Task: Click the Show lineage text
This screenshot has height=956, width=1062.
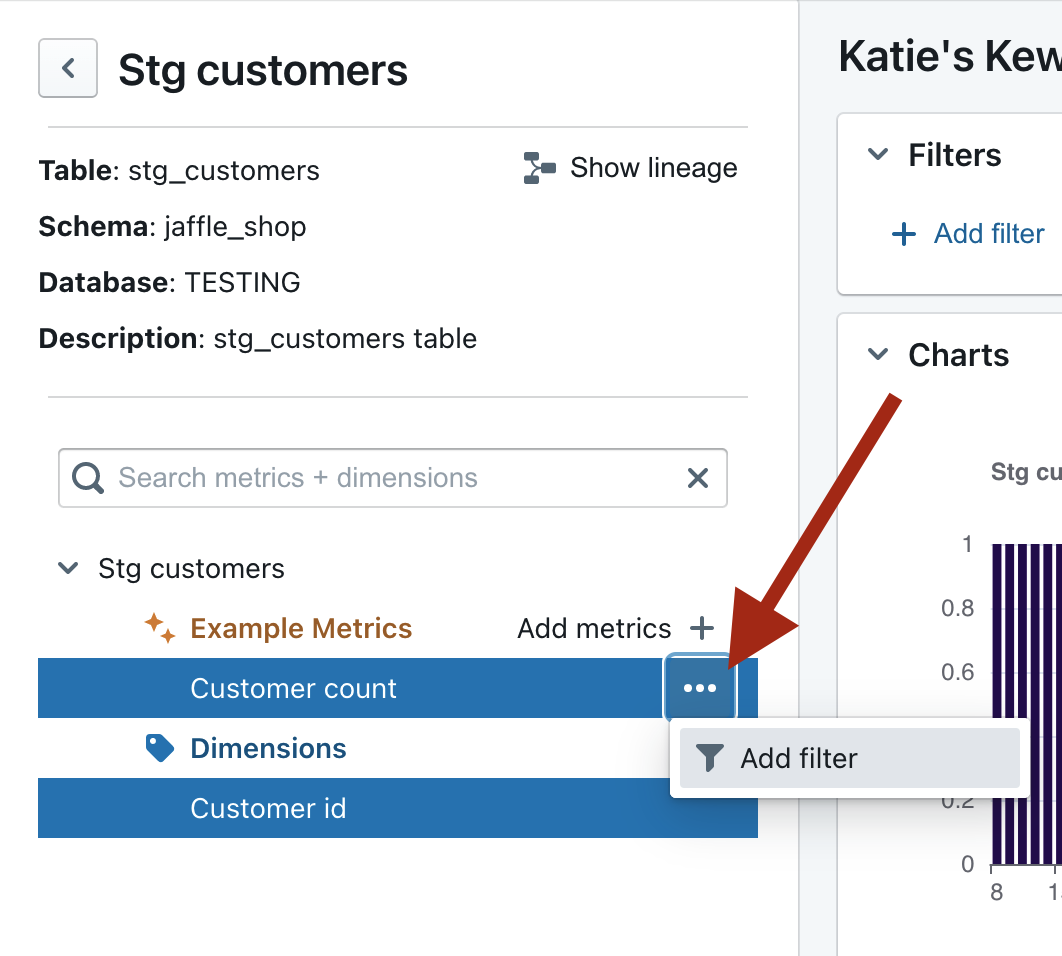Action: (653, 168)
